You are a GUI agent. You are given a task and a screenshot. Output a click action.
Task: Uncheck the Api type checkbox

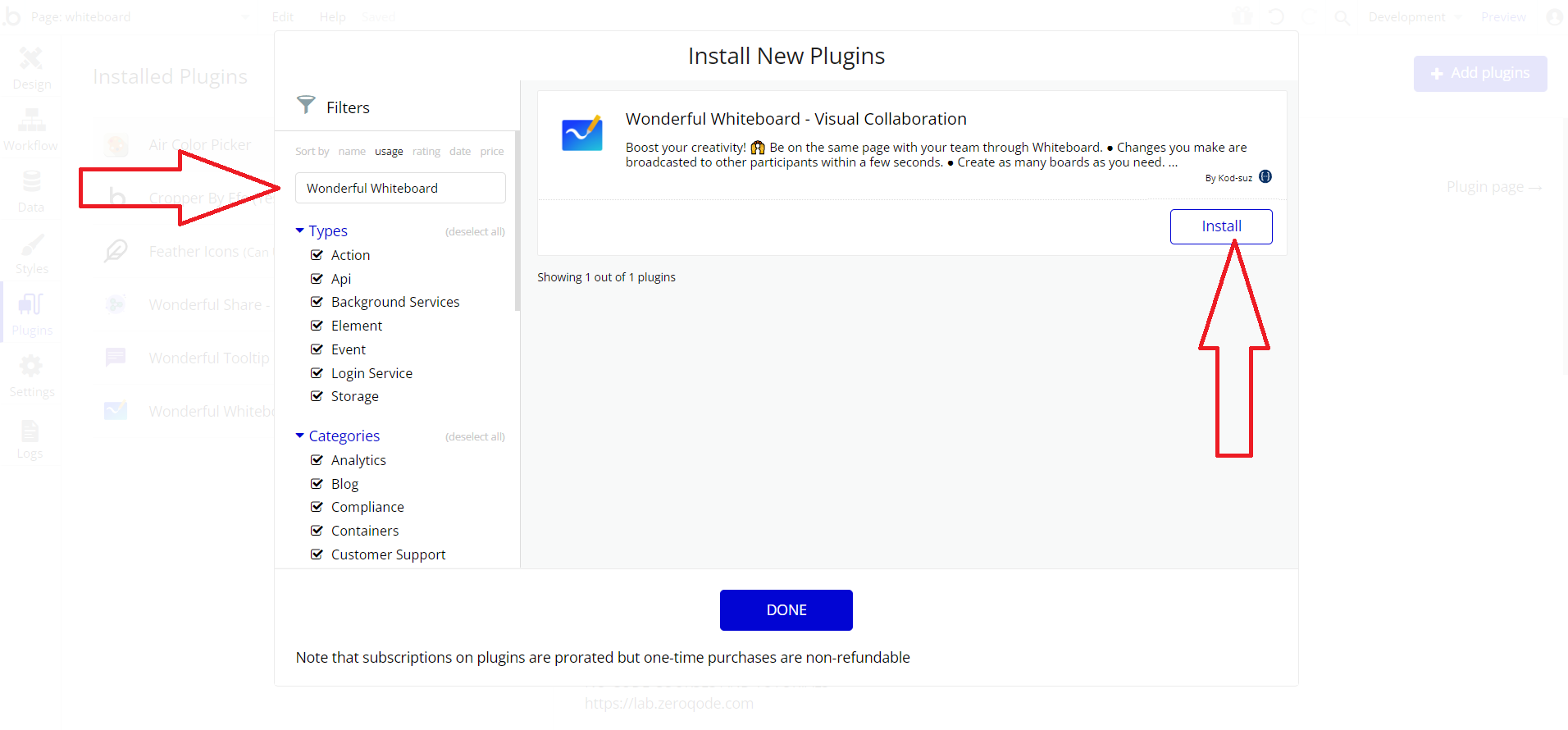[x=317, y=279]
